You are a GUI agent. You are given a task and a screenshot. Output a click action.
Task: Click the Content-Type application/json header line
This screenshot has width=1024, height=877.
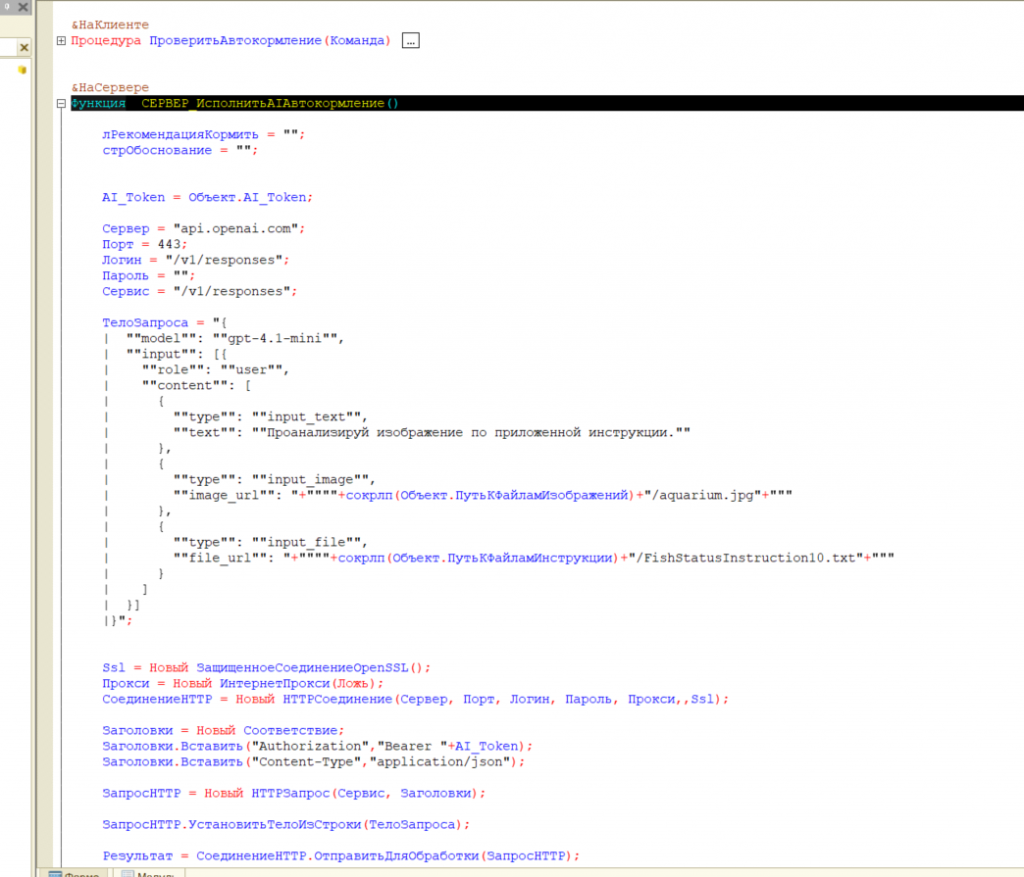313,761
